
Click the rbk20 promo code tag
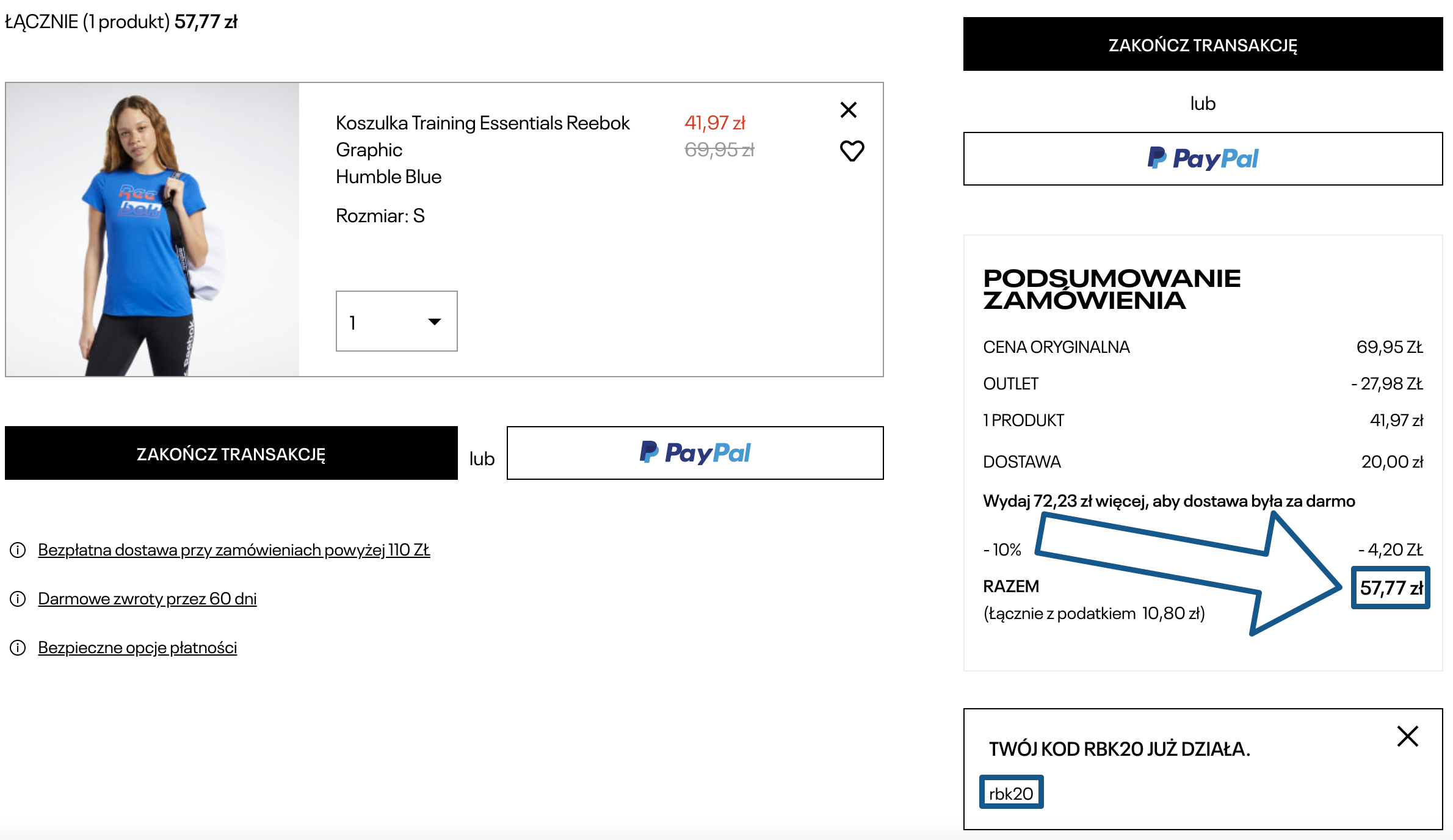(1011, 793)
